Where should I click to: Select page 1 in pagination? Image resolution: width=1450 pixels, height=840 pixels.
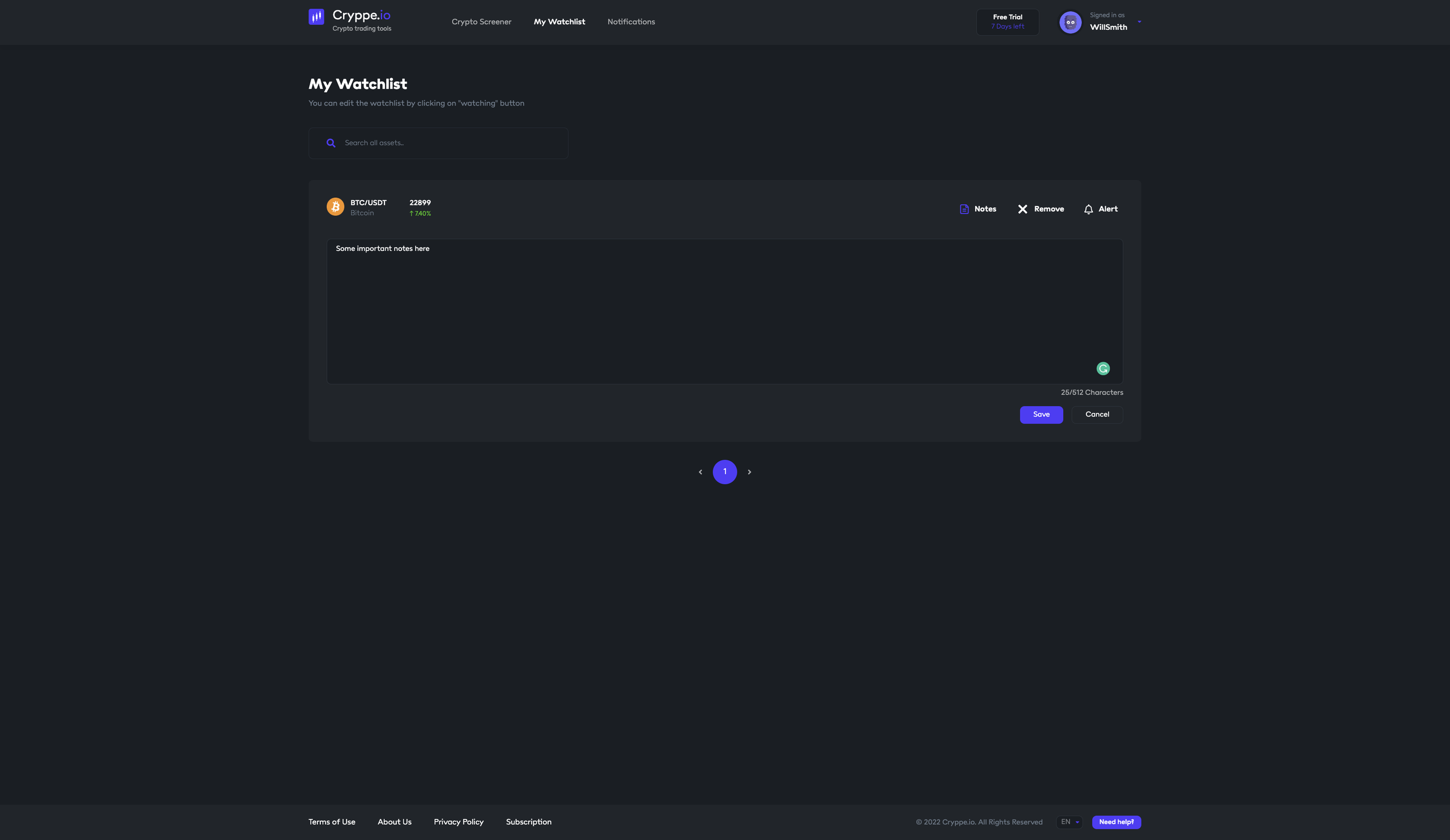pos(725,472)
